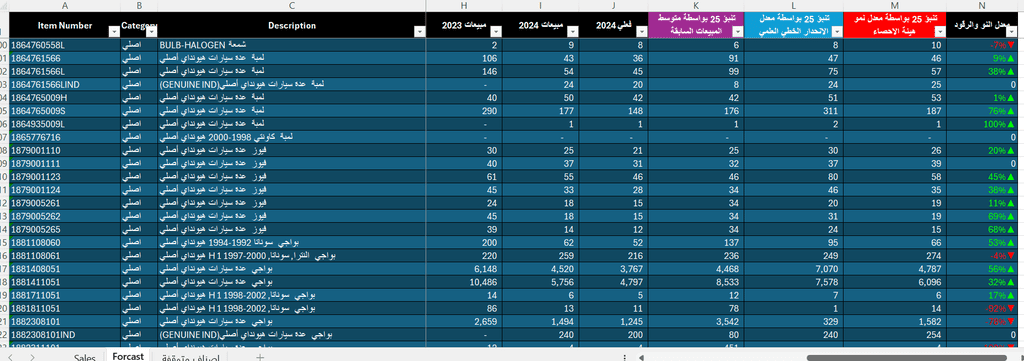This screenshot has height=361, width=1024.
Task: Select cell with item 1879001123
Action: click(64, 176)
